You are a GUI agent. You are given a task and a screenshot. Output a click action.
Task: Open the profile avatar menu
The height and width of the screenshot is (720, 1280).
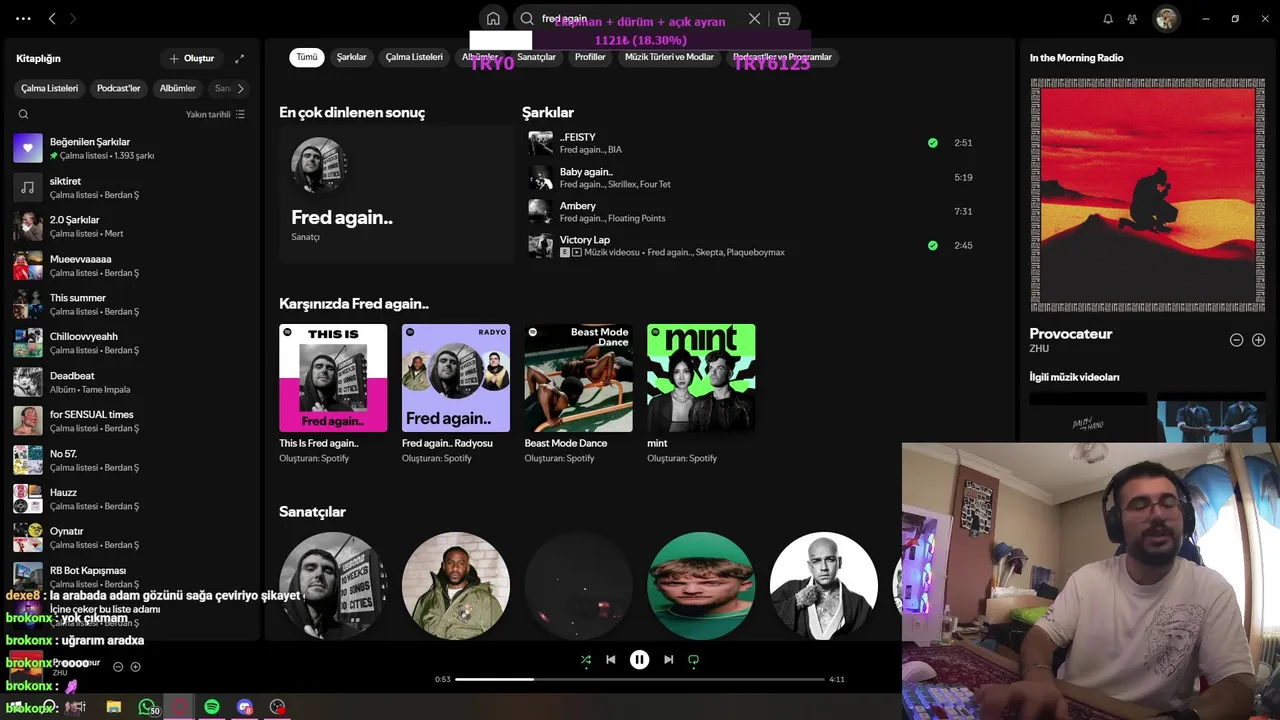click(1166, 18)
